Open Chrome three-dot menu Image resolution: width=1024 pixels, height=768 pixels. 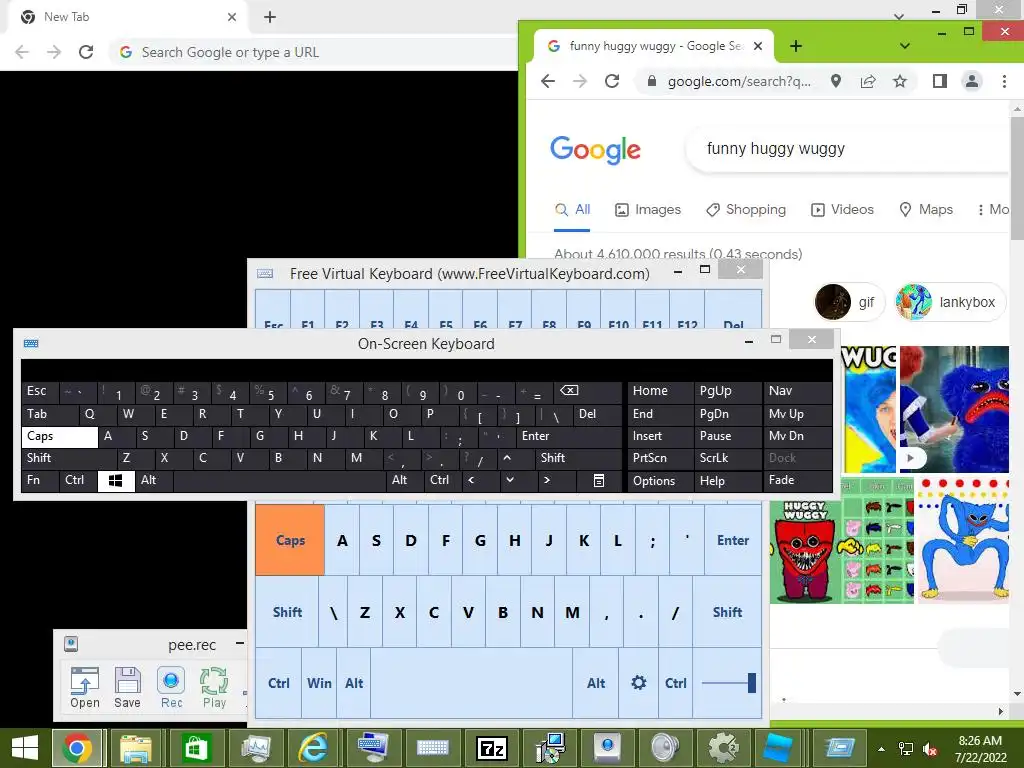point(1004,81)
